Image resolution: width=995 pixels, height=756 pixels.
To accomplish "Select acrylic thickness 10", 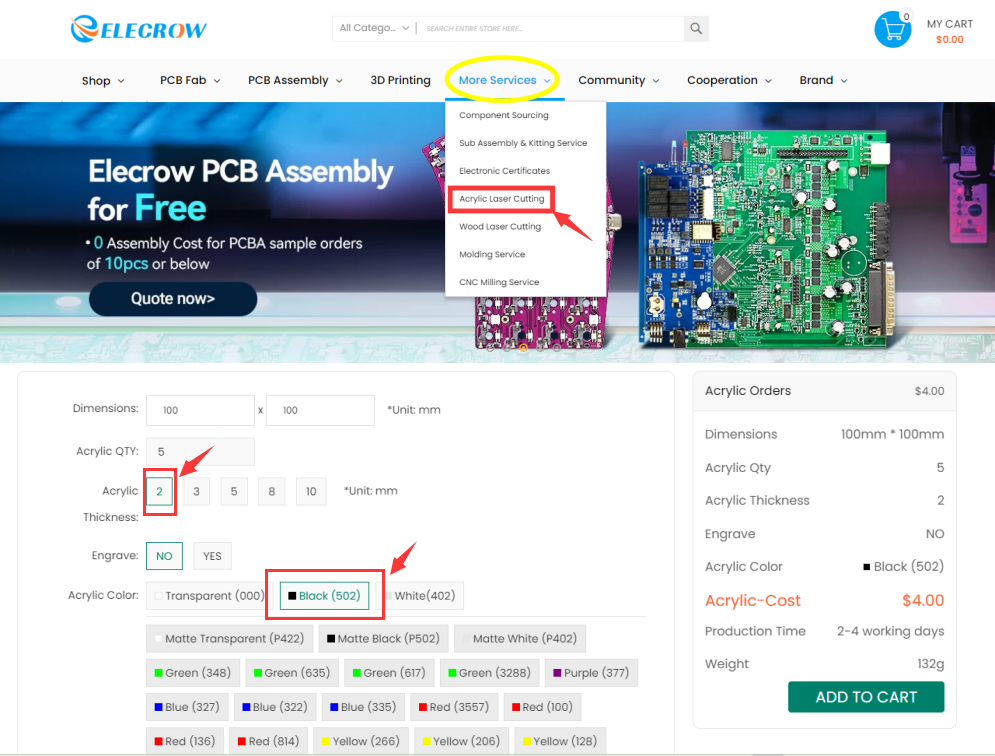I will [x=311, y=491].
